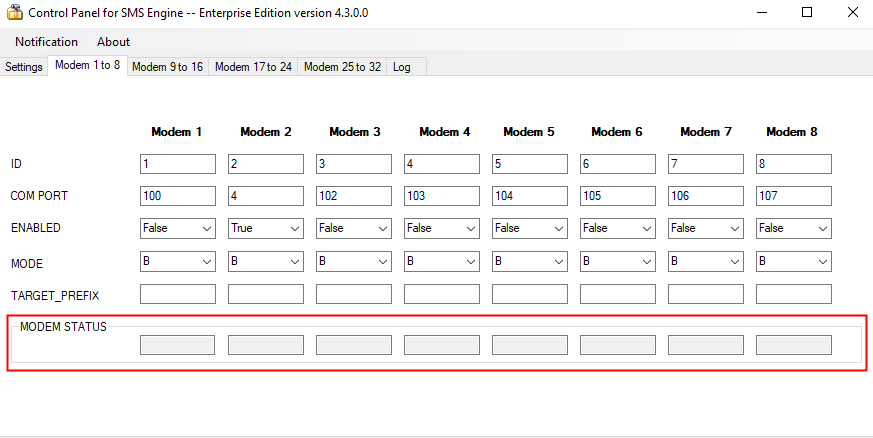The width and height of the screenshot is (873, 438).
Task: Click Modem 2 COM PORT field
Action: [266, 196]
